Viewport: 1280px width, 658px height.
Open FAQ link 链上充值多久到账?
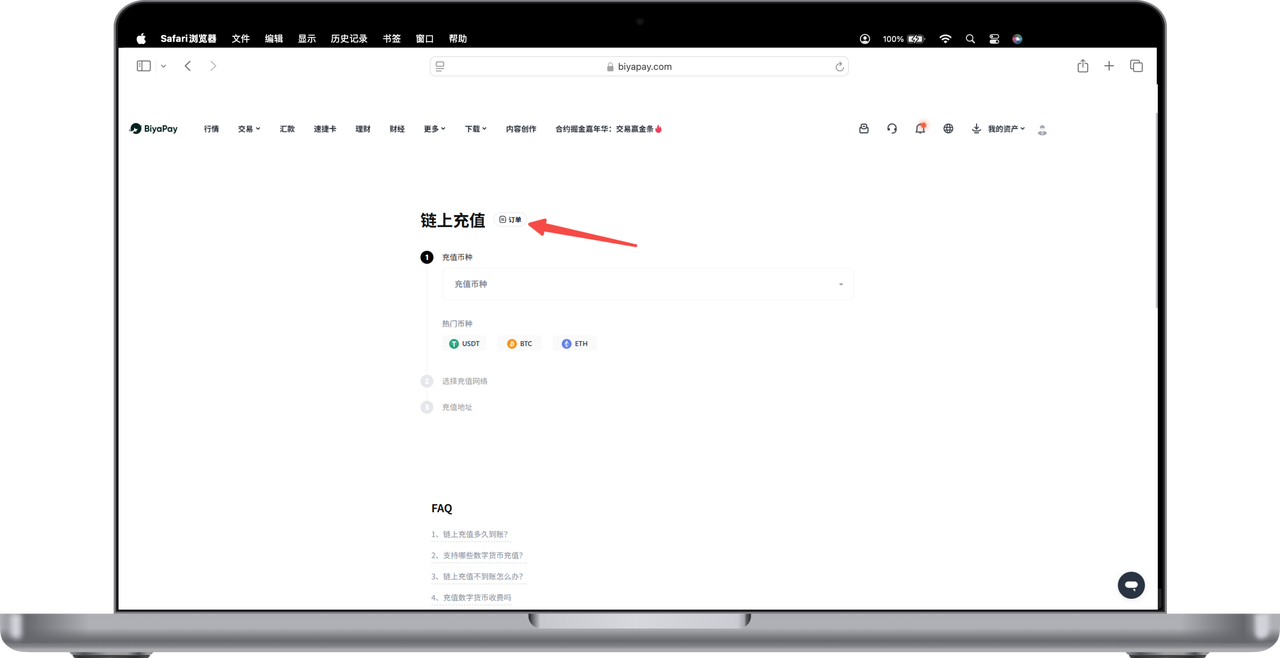tap(475, 534)
